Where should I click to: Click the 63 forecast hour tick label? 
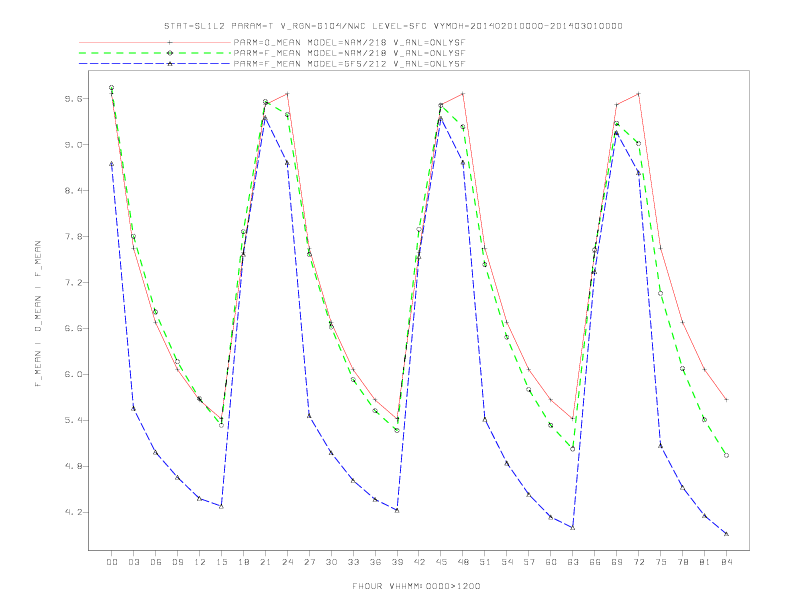pos(573,562)
